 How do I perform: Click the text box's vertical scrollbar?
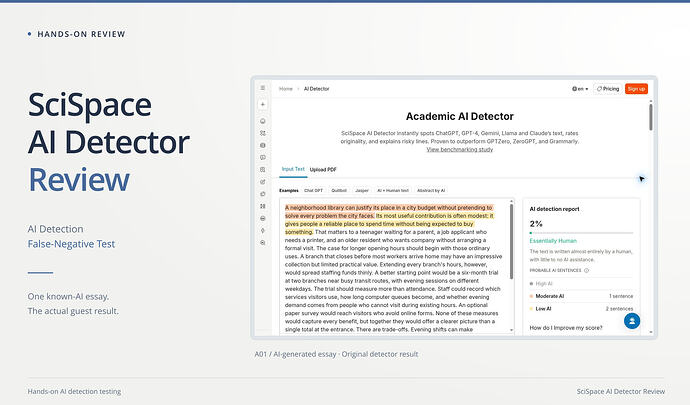[511, 241]
